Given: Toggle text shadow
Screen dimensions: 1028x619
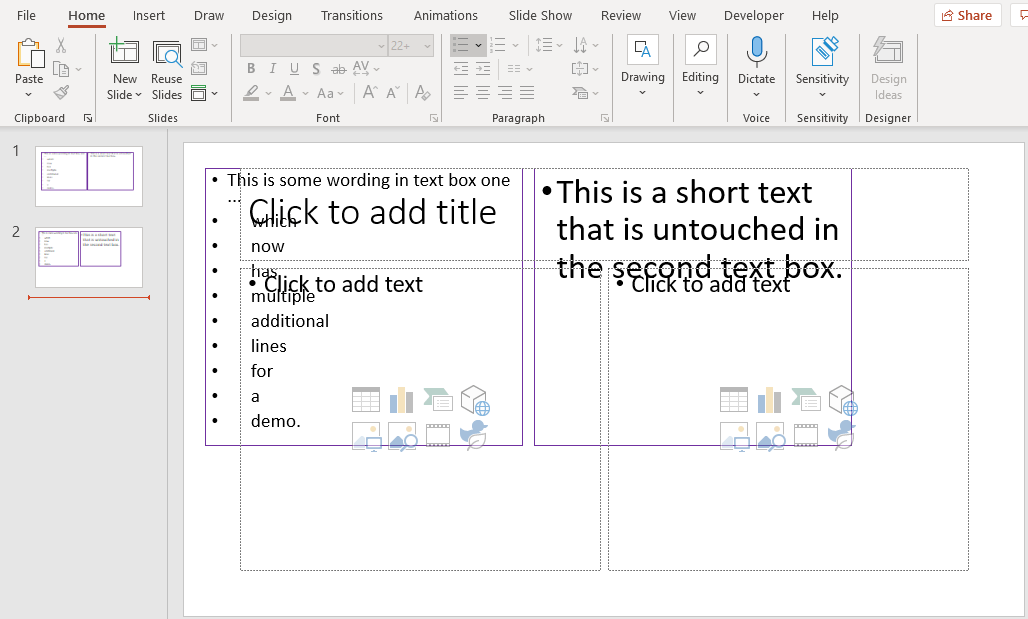Looking at the screenshot, I should pyautogui.click(x=316, y=68).
